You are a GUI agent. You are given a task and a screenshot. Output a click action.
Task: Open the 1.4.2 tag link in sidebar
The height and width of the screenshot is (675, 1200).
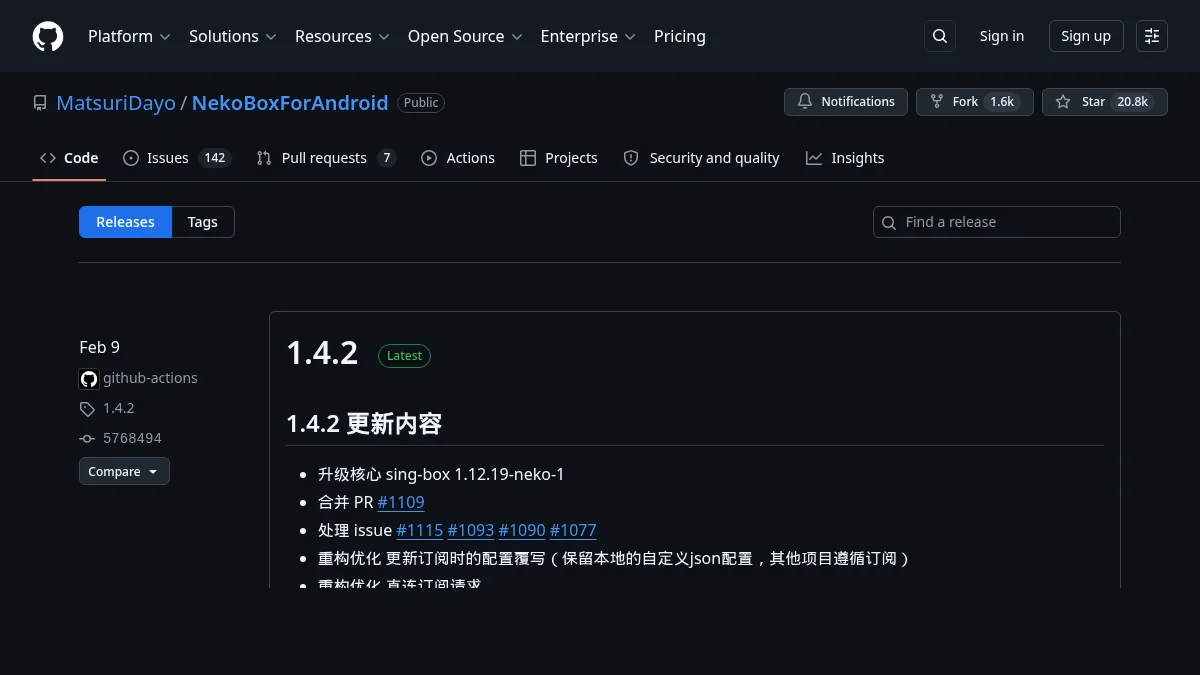click(x=119, y=408)
